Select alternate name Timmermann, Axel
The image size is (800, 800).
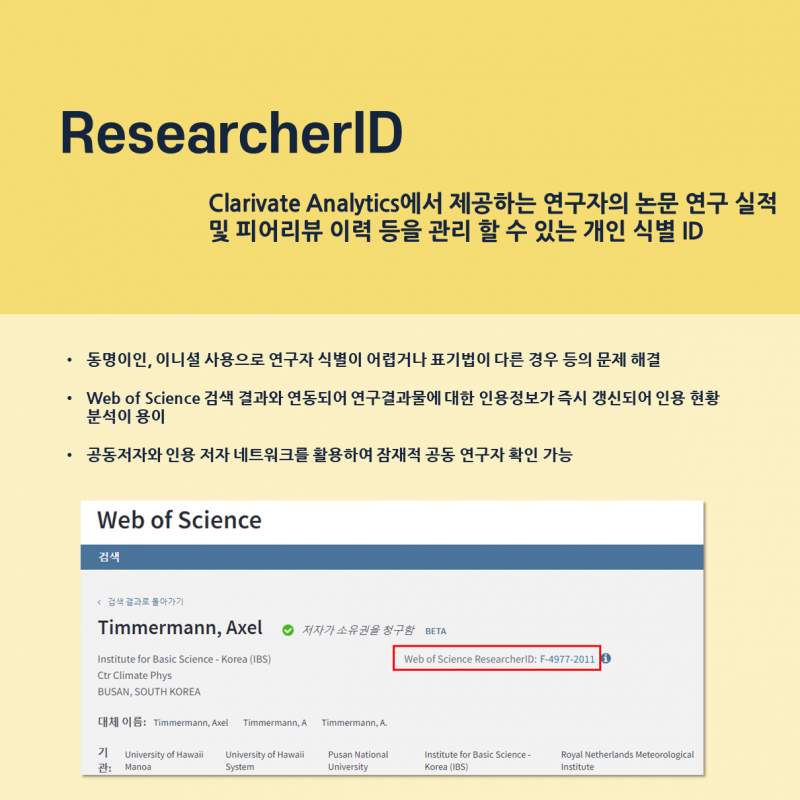(x=191, y=722)
